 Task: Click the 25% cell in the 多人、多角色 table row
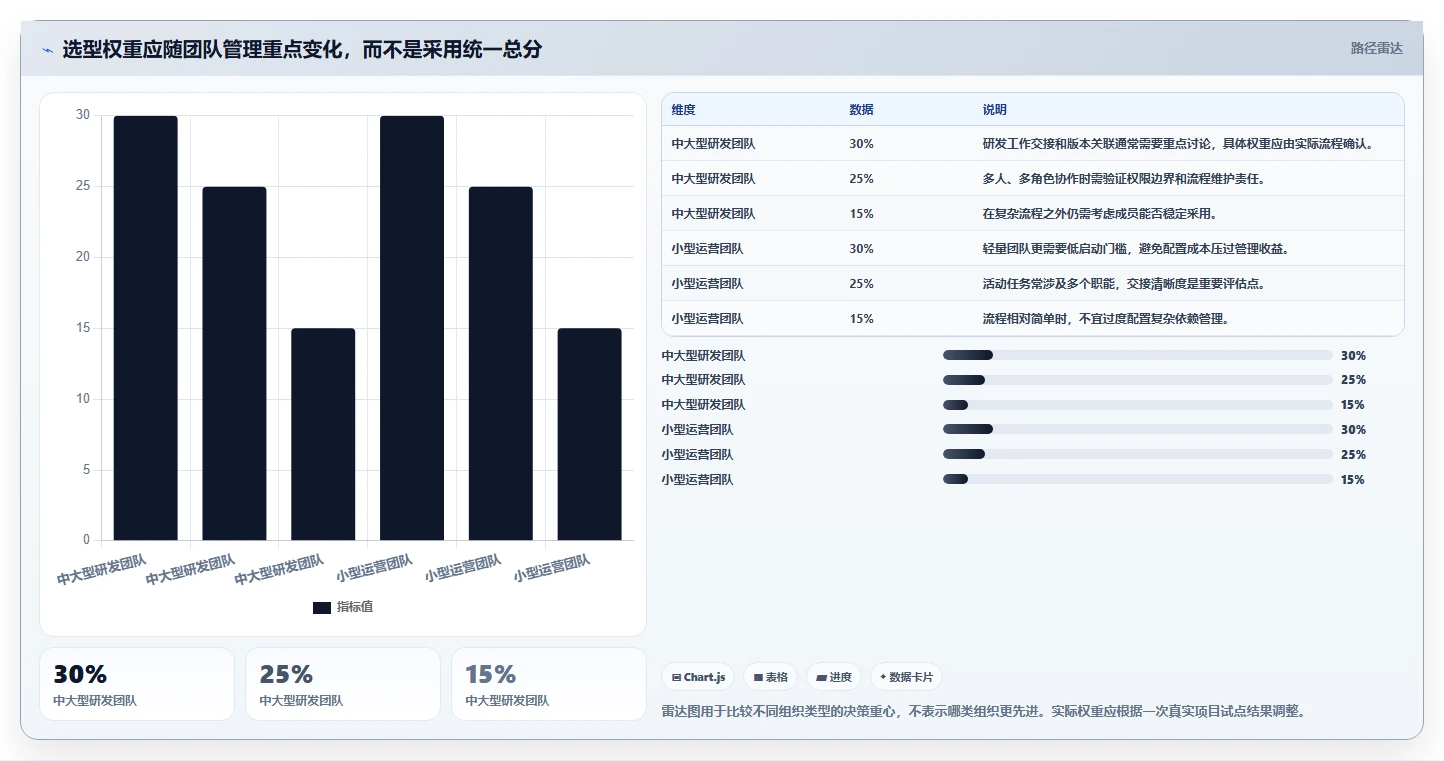[x=862, y=179]
